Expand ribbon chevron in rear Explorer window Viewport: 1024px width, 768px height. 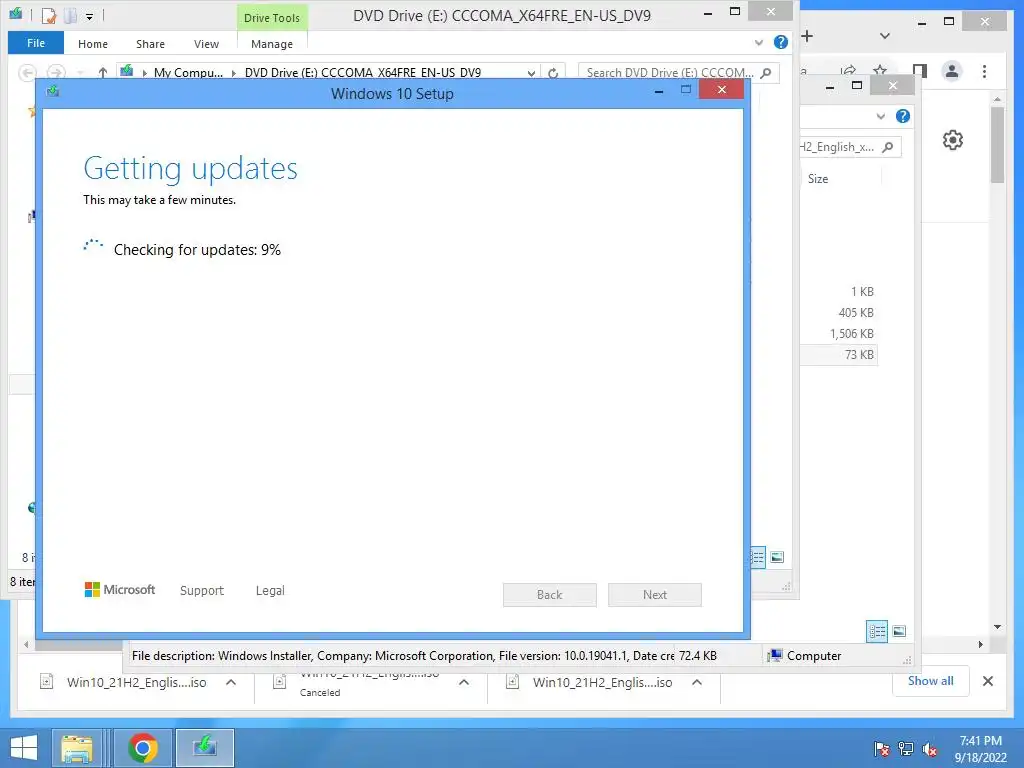click(x=881, y=116)
